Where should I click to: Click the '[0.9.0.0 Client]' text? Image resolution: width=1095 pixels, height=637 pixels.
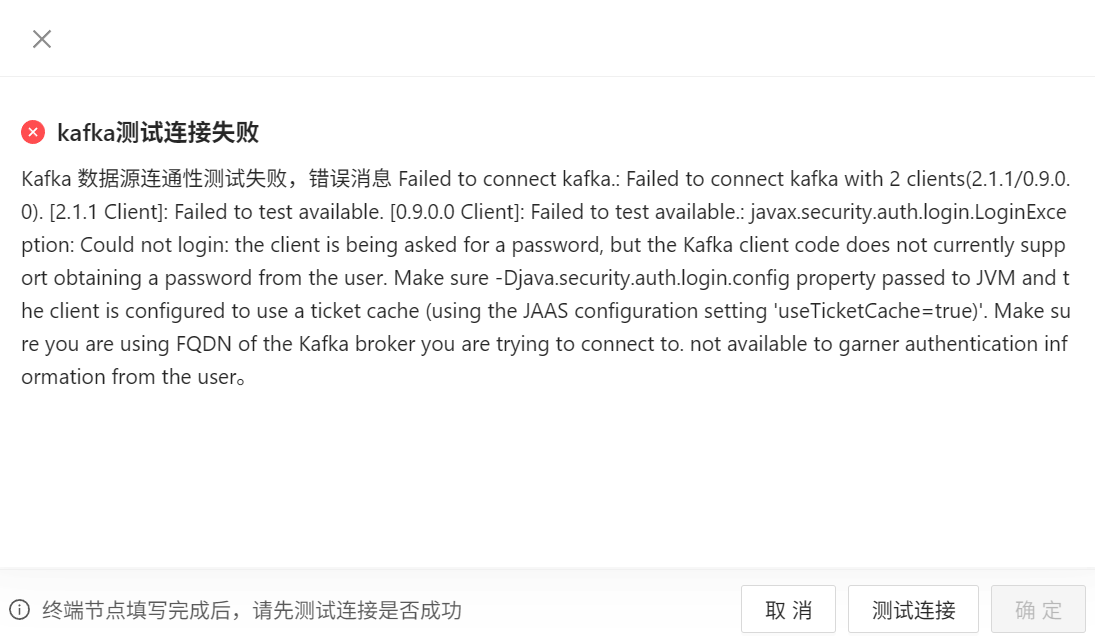[x=457, y=212]
